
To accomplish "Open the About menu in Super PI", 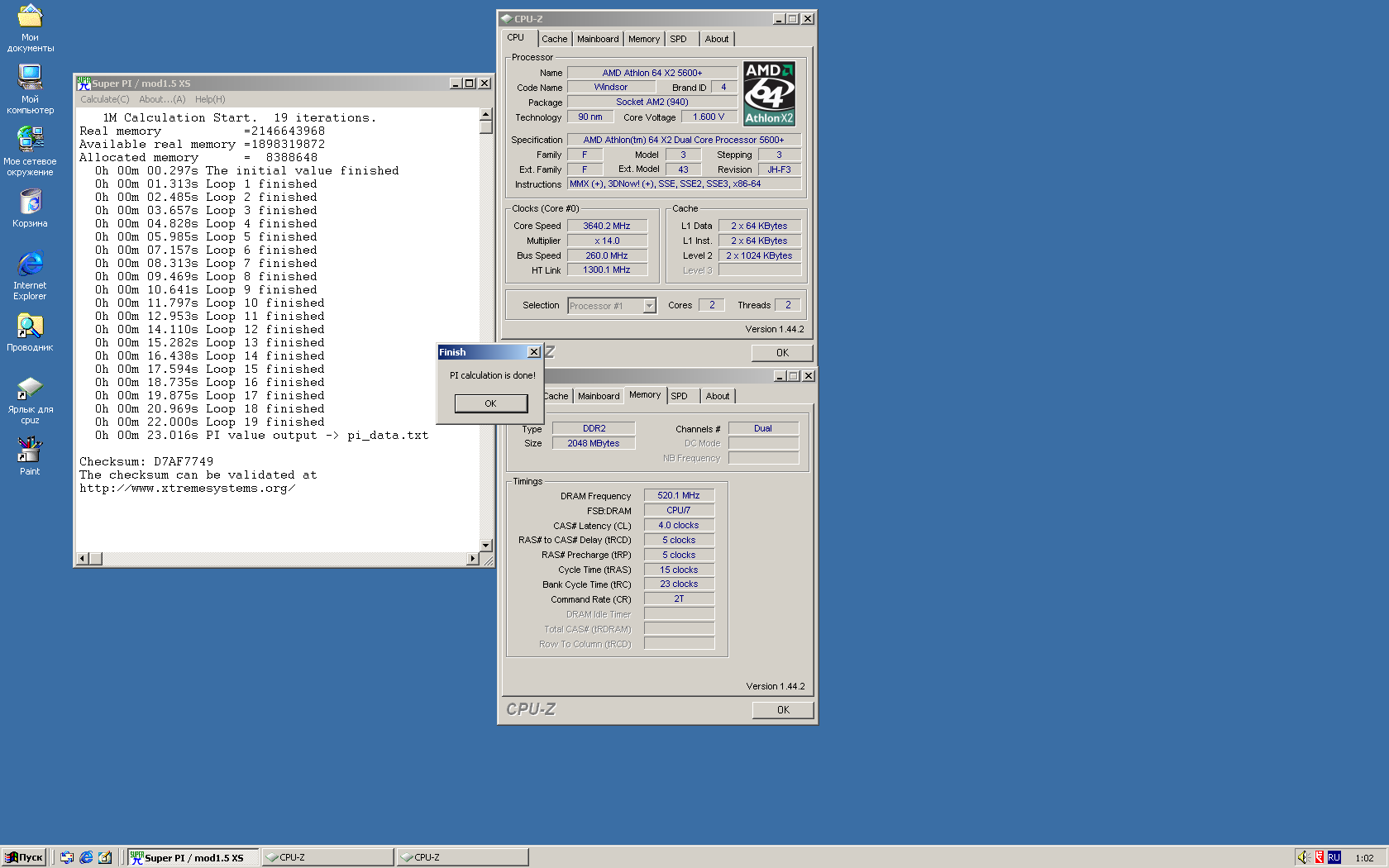I will (162, 99).
